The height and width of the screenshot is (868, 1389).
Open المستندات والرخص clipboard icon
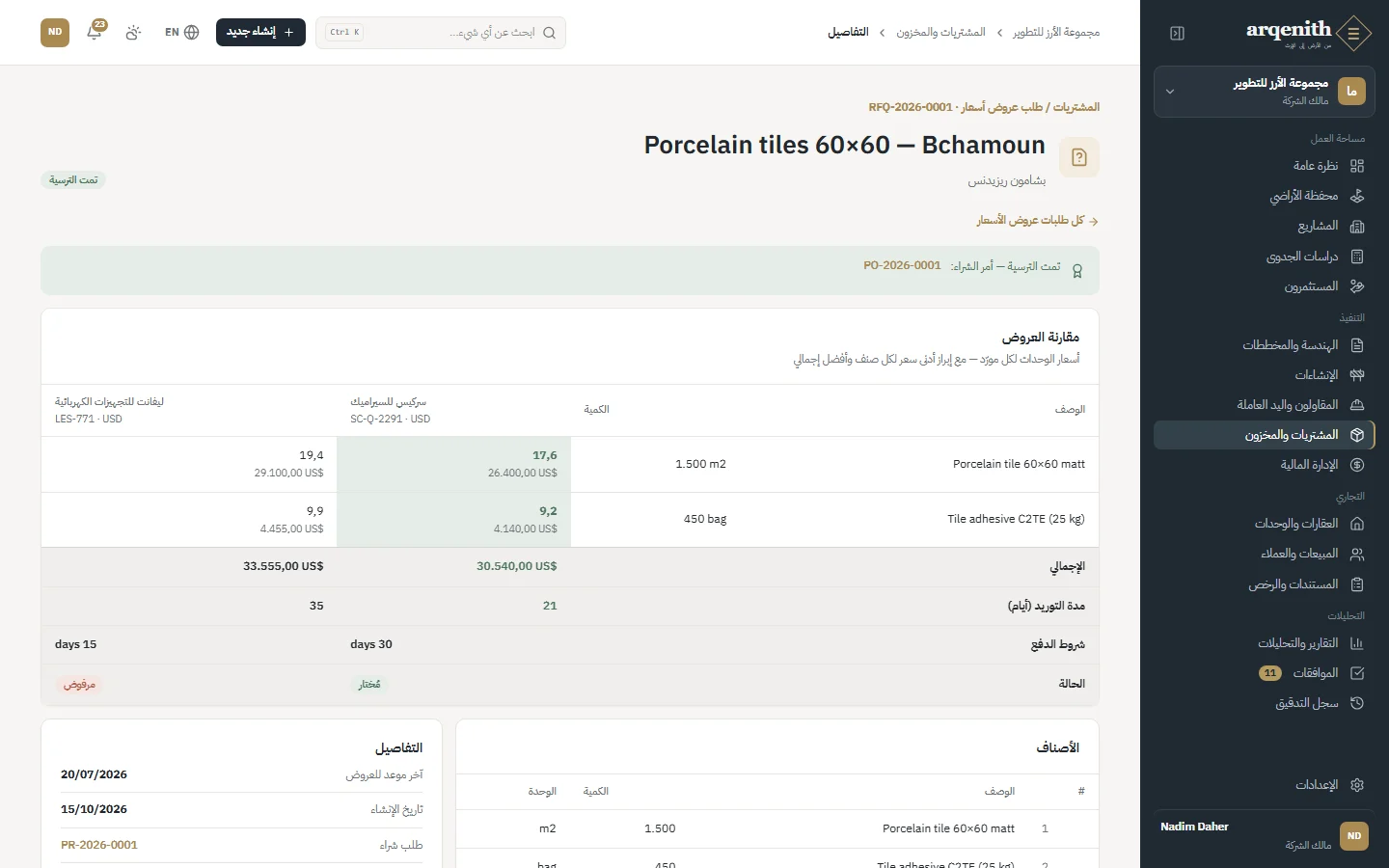click(1357, 584)
